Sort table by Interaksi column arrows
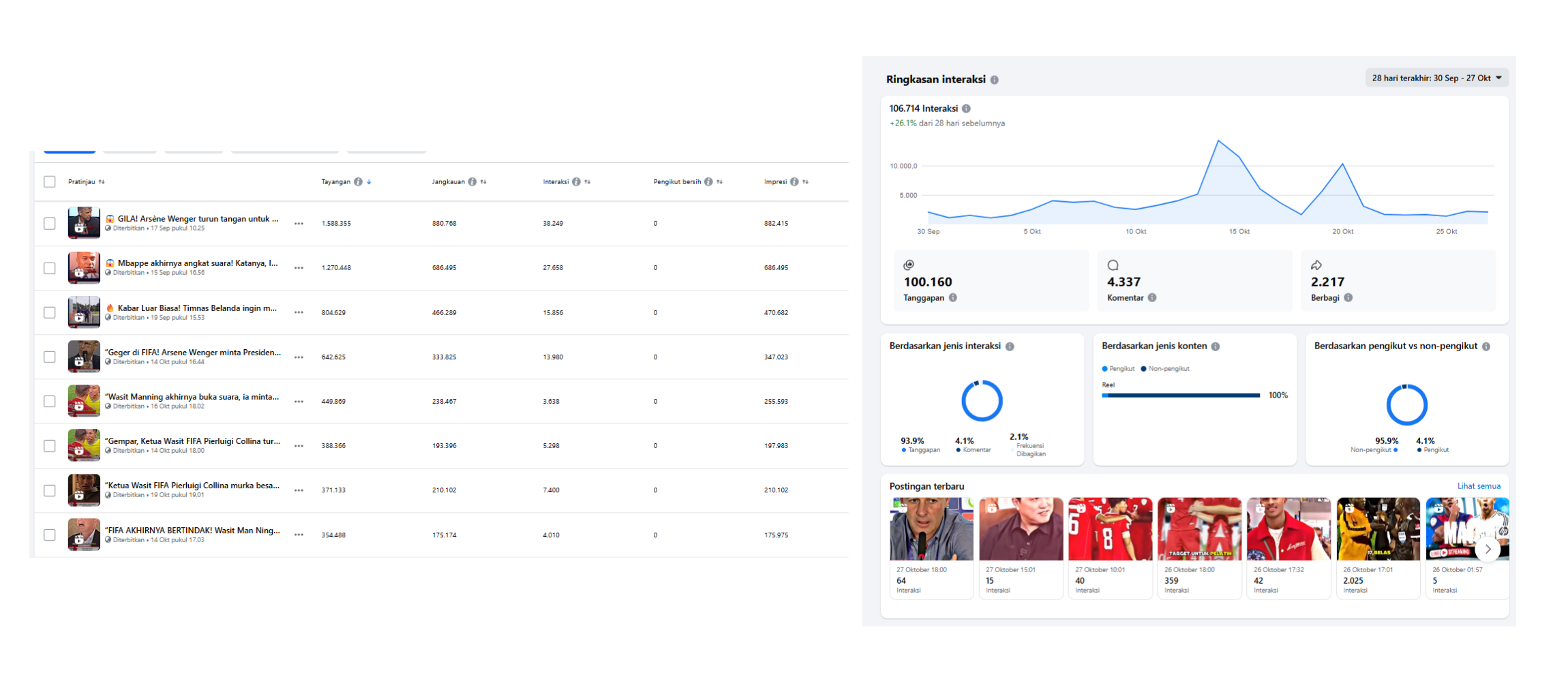The image size is (1568, 682). coord(588,182)
